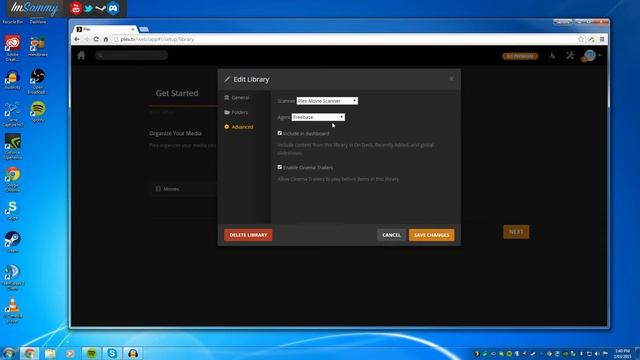
Task: Open GeForce Experience desktop shortcut
Action: point(13,147)
